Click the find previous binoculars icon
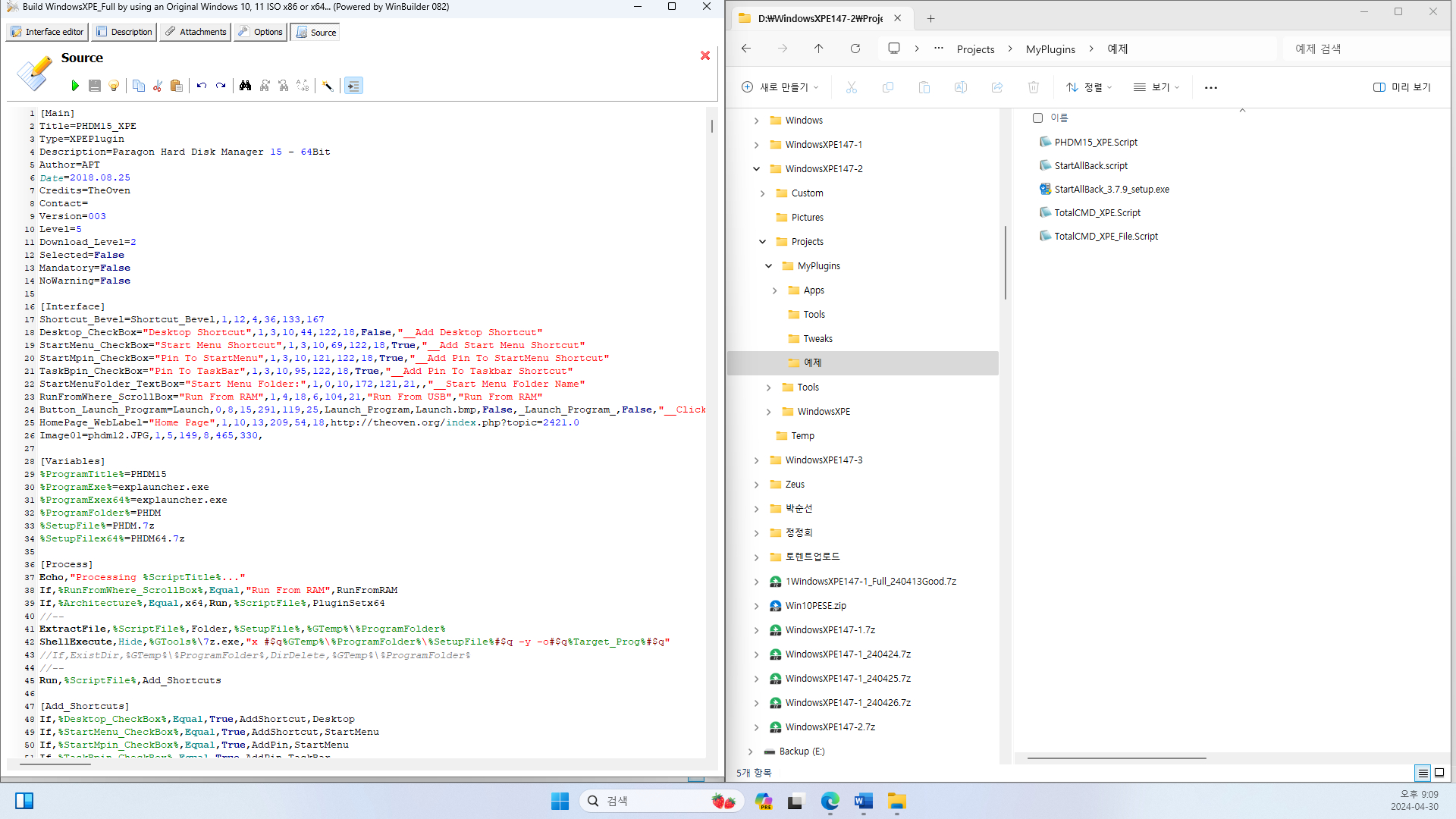 284,86
